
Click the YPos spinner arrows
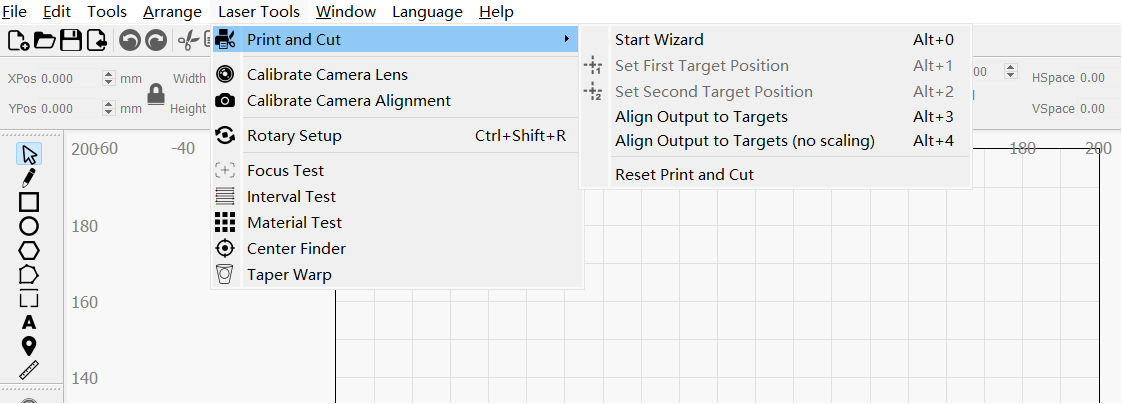(110, 108)
